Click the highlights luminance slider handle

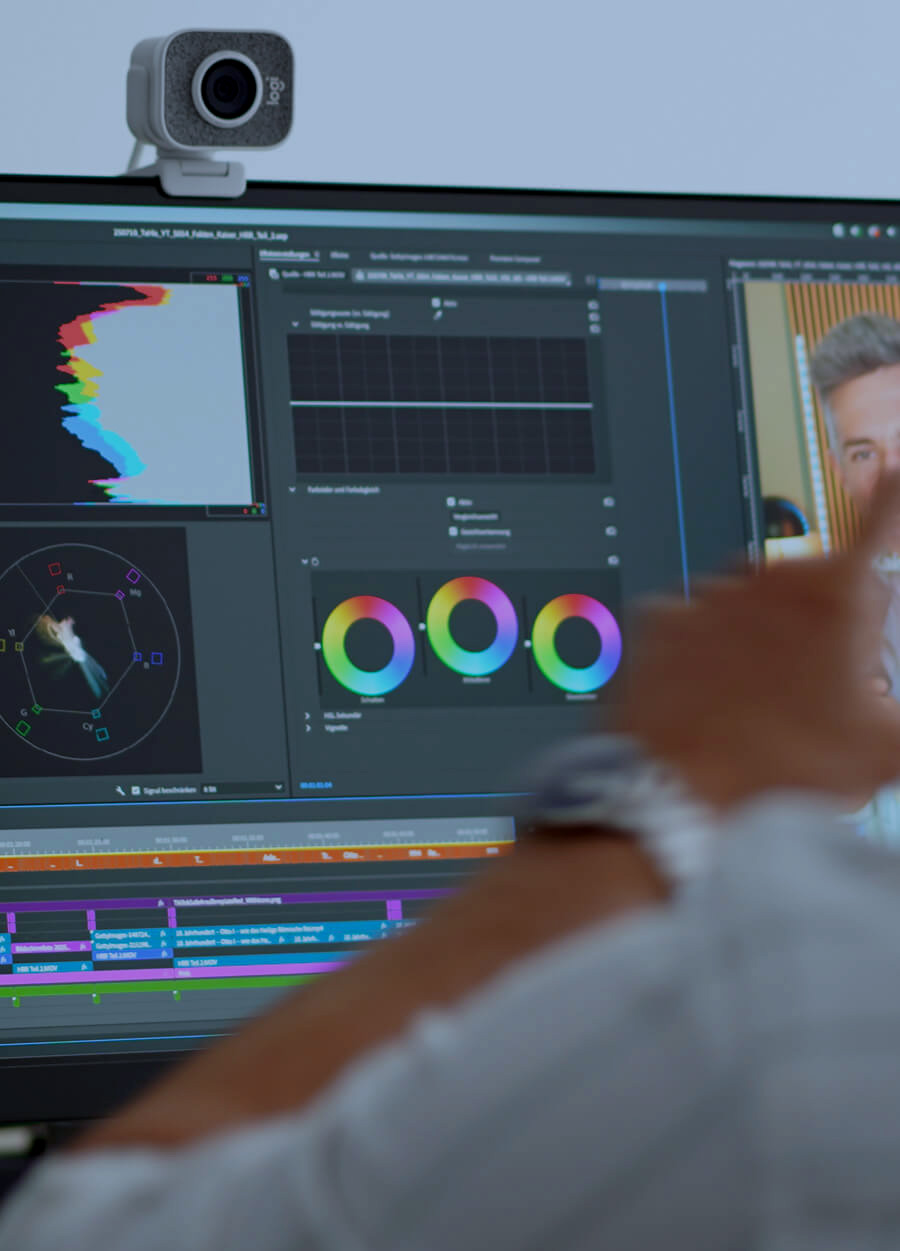[527, 644]
